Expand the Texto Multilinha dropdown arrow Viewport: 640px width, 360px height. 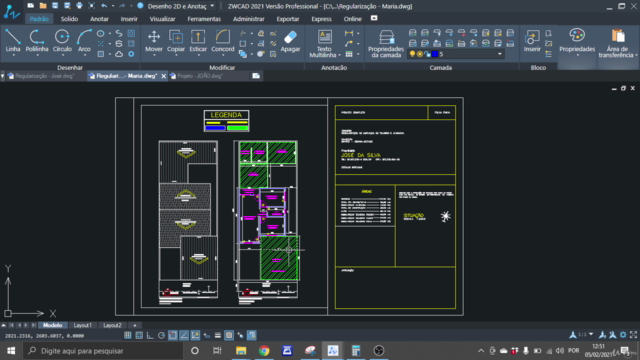pyautogui.click(x=339, y=55)
